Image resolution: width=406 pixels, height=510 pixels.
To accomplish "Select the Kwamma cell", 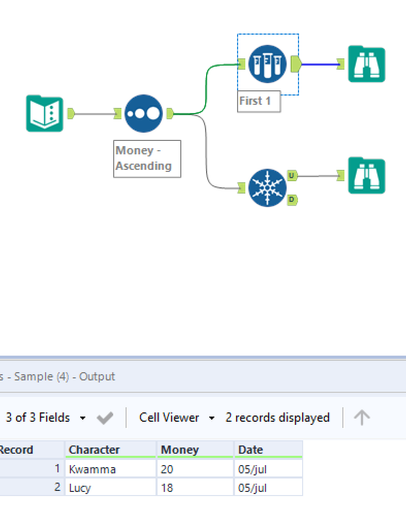I will pyautogui.click(x=110, y=469).
